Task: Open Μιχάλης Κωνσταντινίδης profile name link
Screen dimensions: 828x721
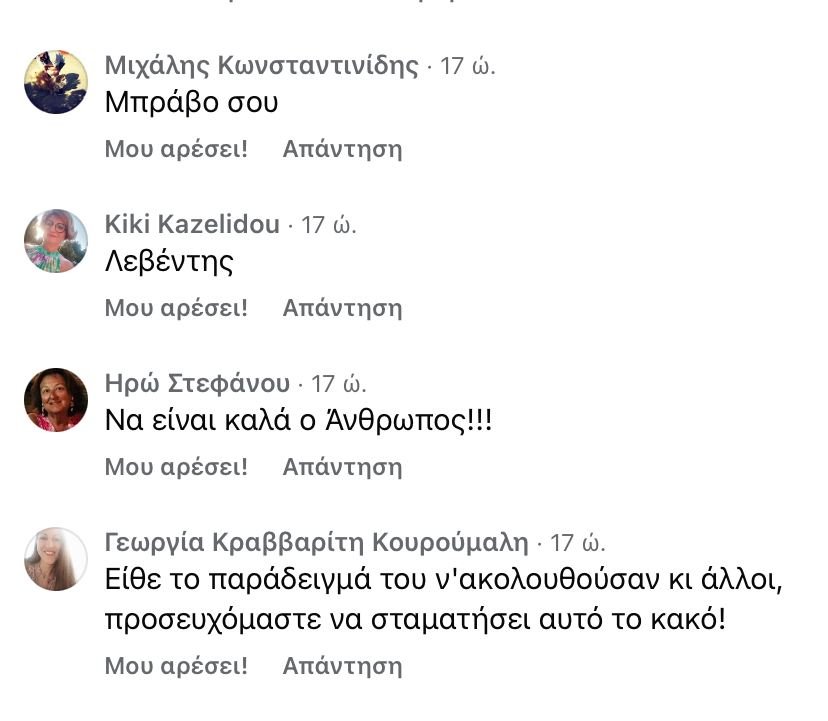Action: [261, 66]
